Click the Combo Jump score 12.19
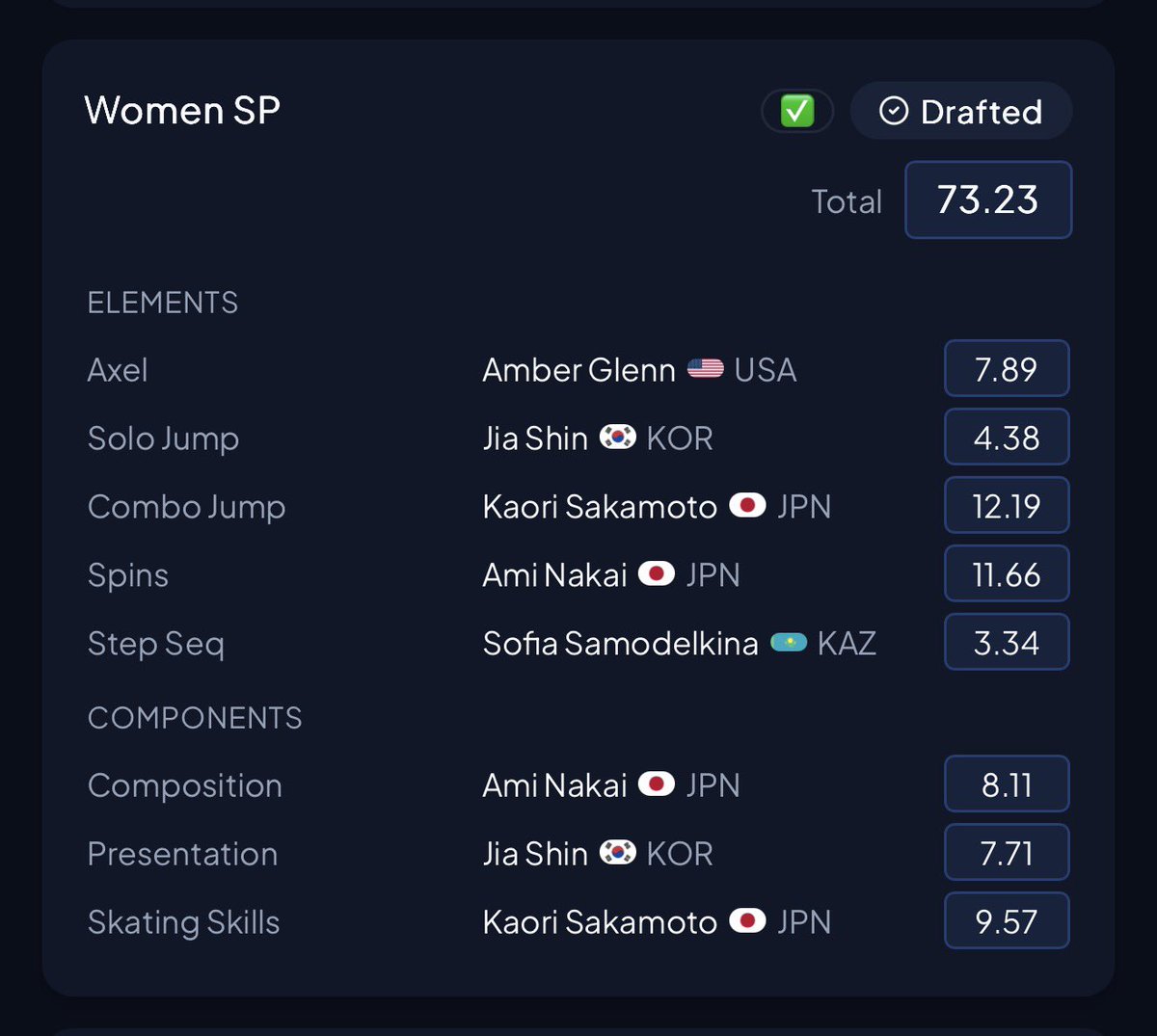 coord(1007,506)
